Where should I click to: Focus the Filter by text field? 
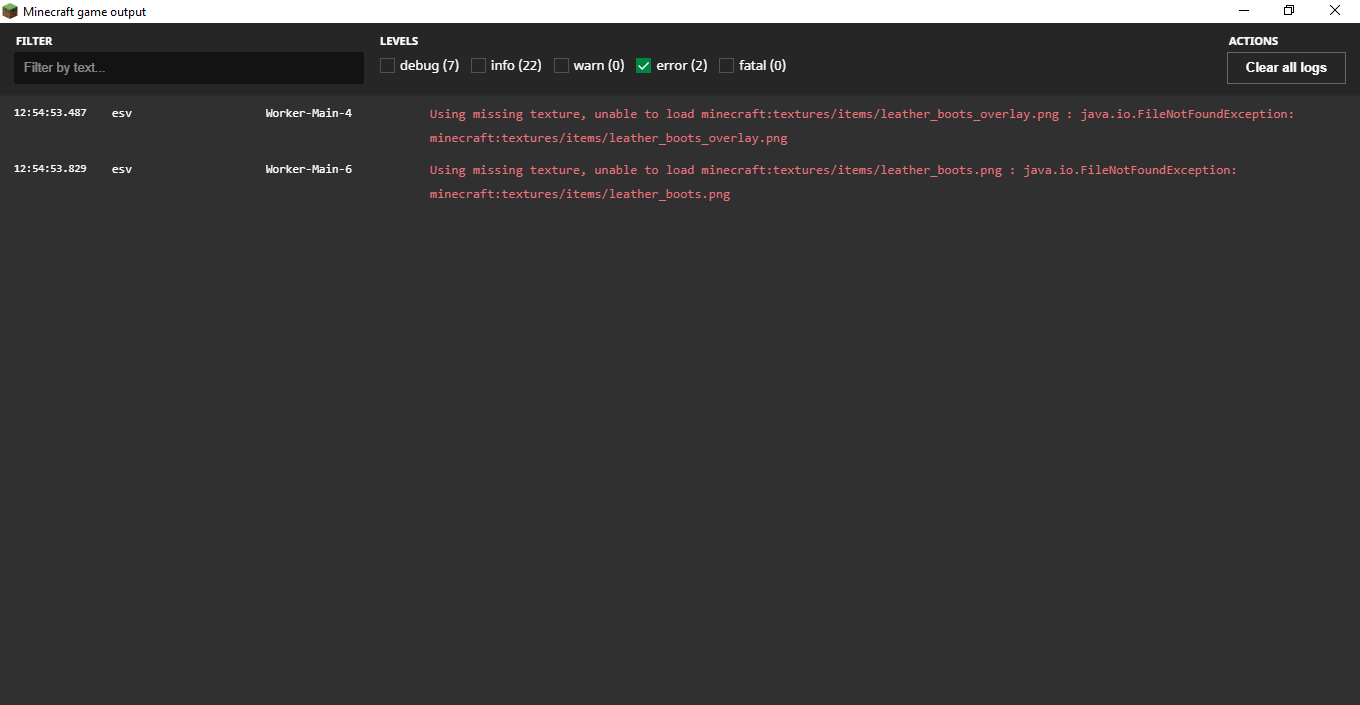(188, 68)
